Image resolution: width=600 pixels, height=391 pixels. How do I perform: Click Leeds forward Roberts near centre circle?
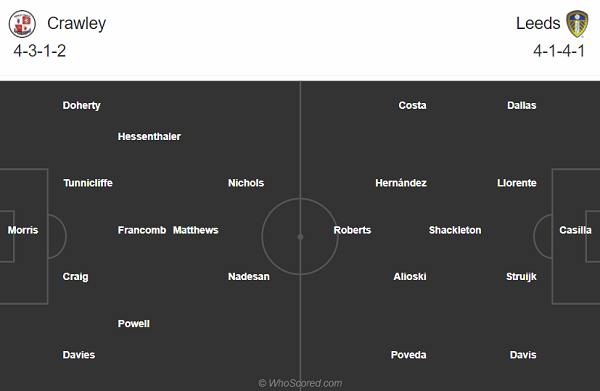[352, 230]
